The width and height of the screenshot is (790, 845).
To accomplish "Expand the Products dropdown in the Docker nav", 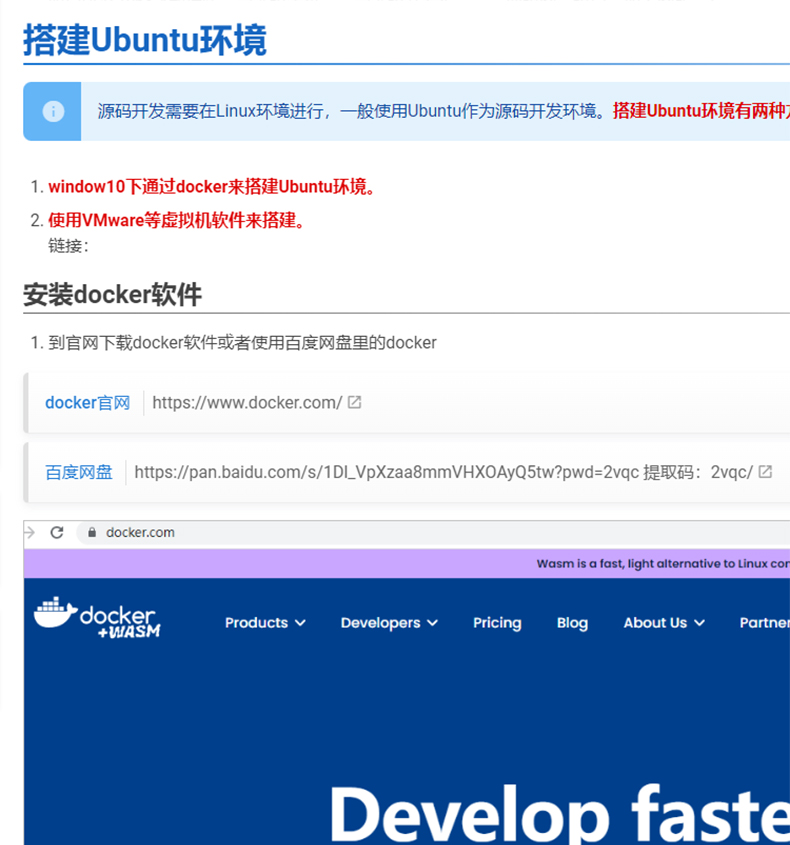I will [x=265, y=622].
